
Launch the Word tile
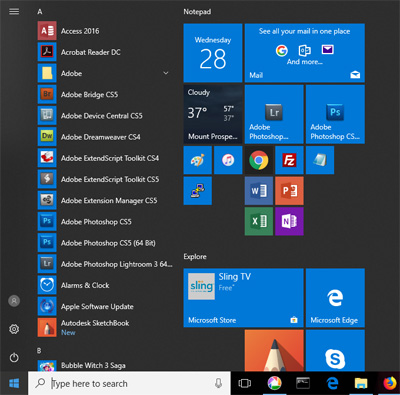(259, 191)
